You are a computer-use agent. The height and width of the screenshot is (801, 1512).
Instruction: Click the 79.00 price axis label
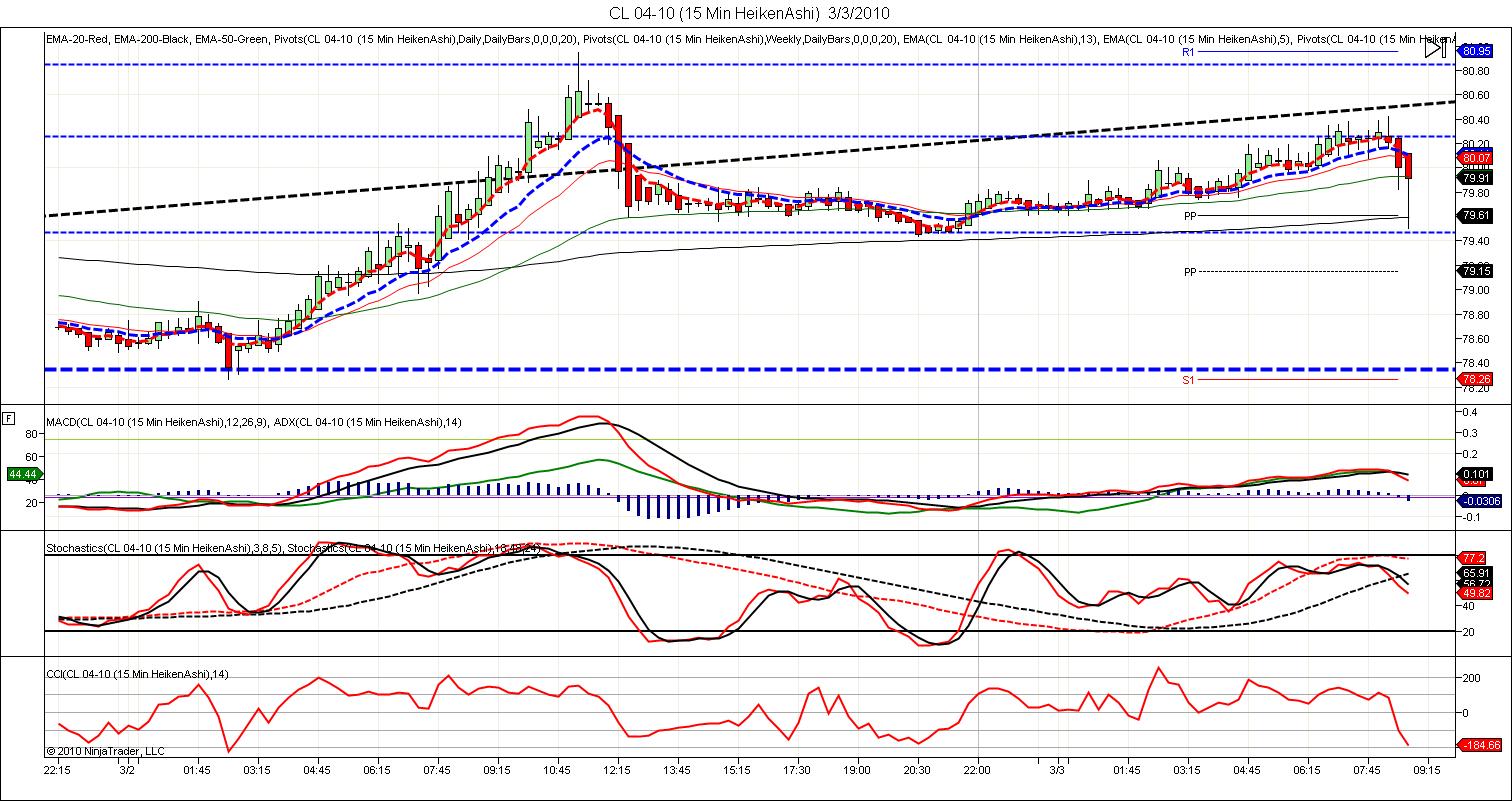point(1476,290)
